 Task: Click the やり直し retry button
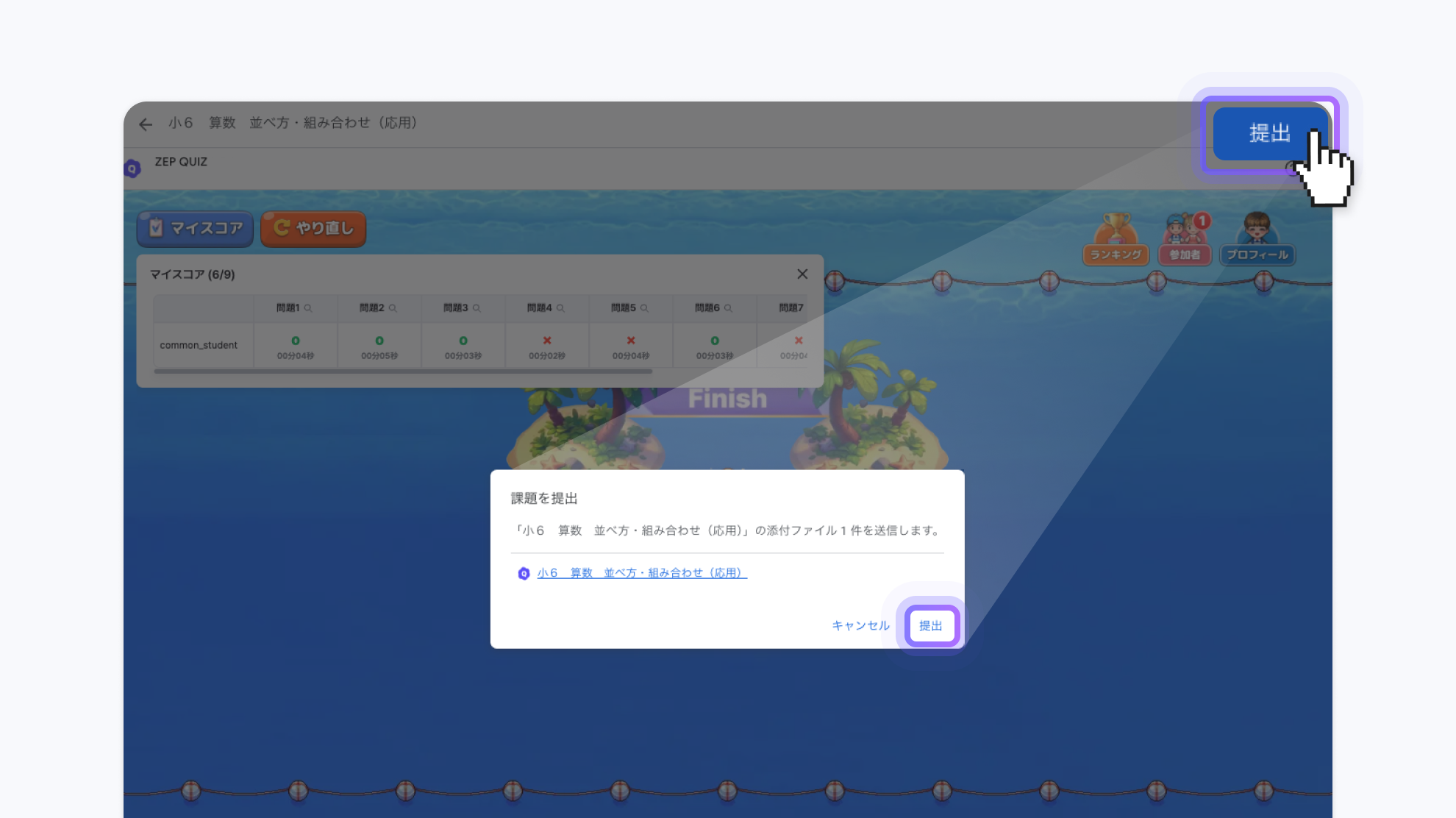313,229
